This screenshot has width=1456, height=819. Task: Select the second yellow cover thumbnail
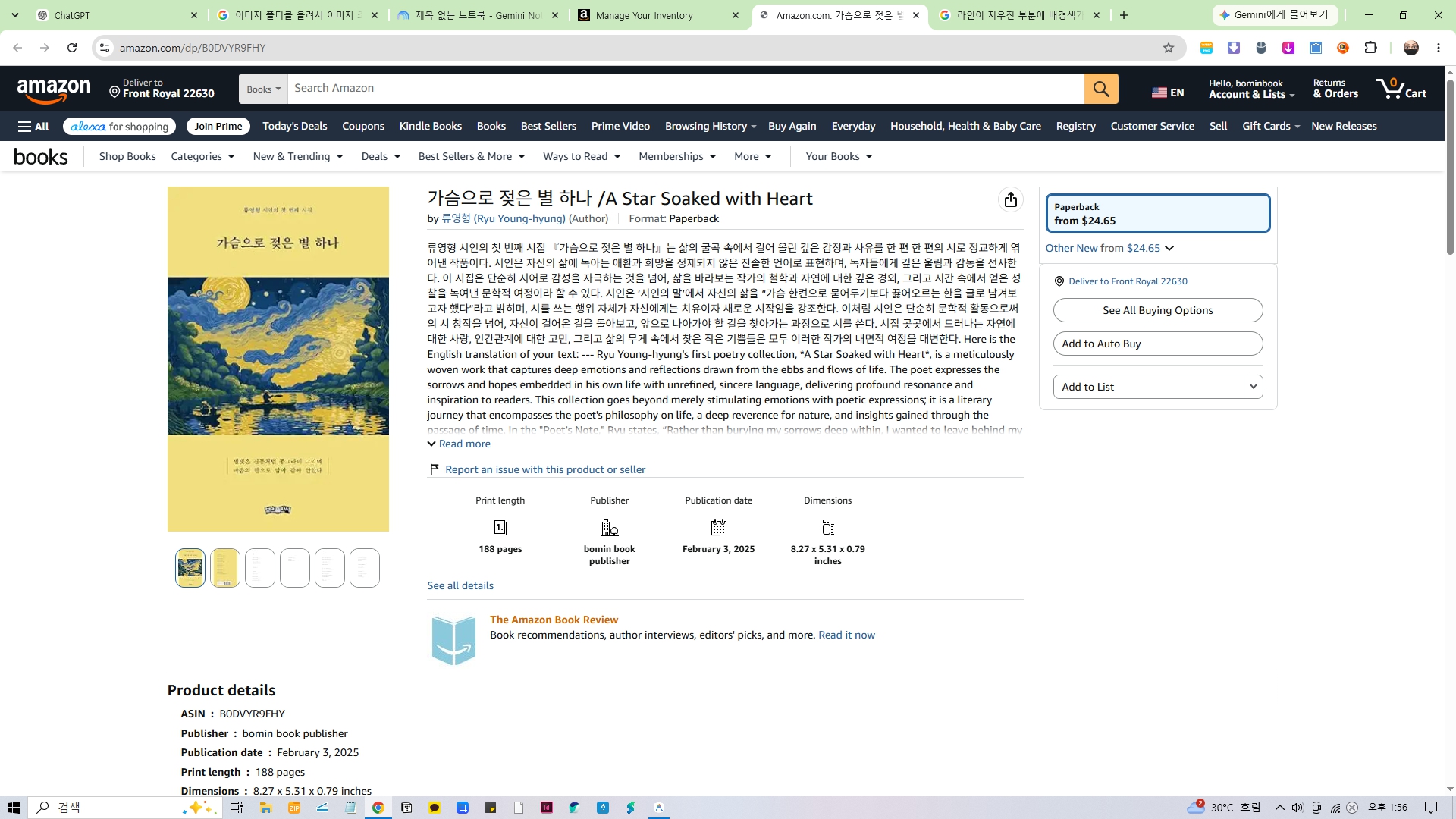(x=225, y=568)
